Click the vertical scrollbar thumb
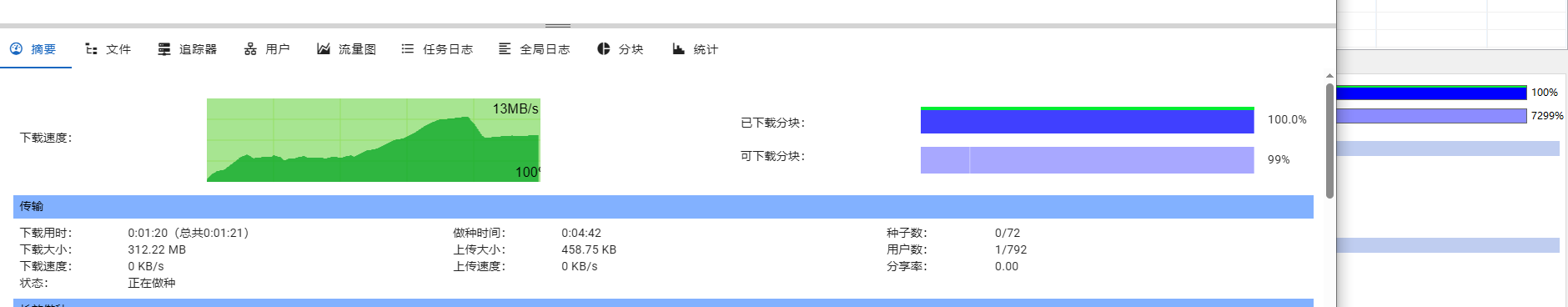The width and height of the screenshot is (1568, 307). pyautogui.click(x=1329, y=138)
